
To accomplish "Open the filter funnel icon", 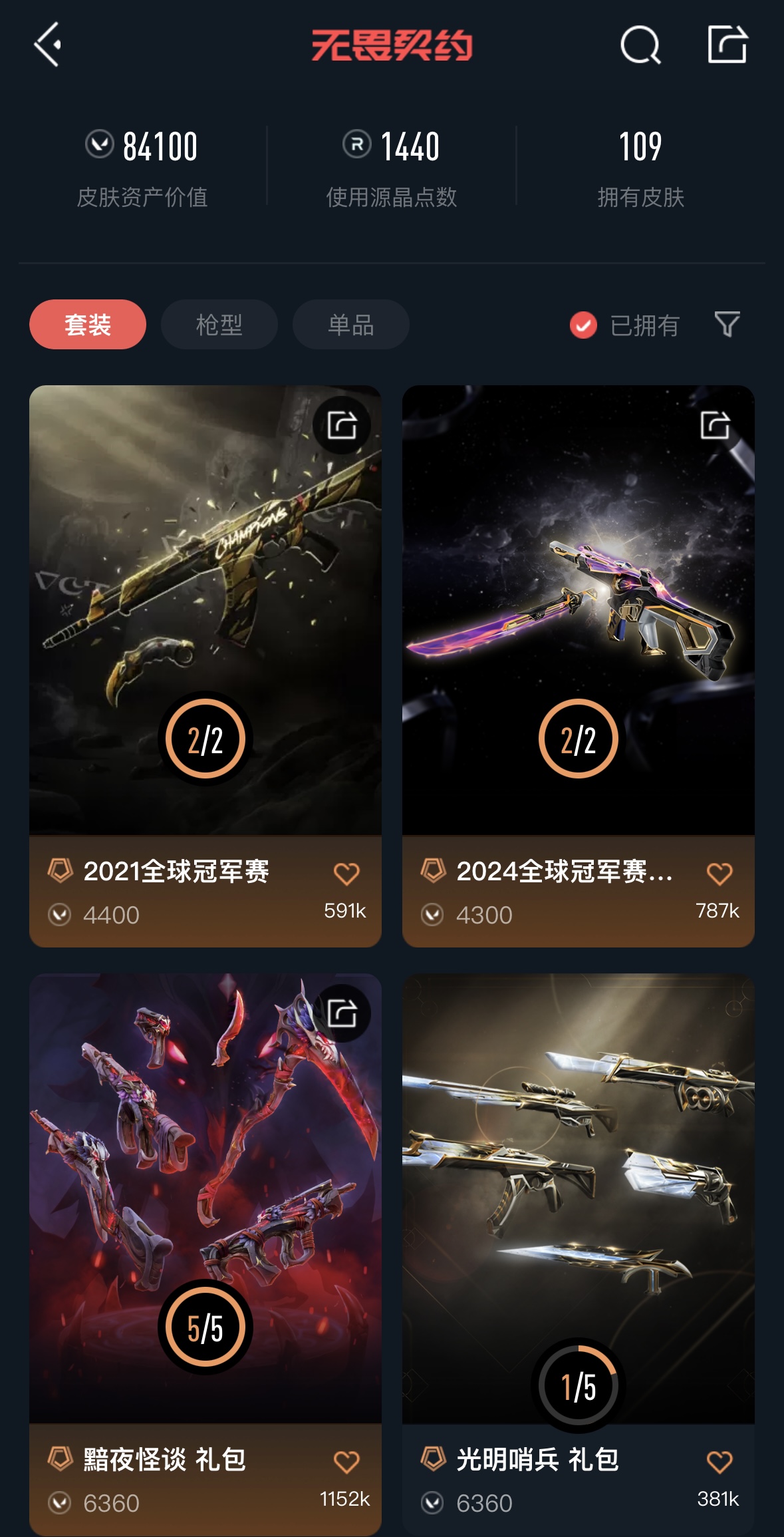I will (727, 325).
